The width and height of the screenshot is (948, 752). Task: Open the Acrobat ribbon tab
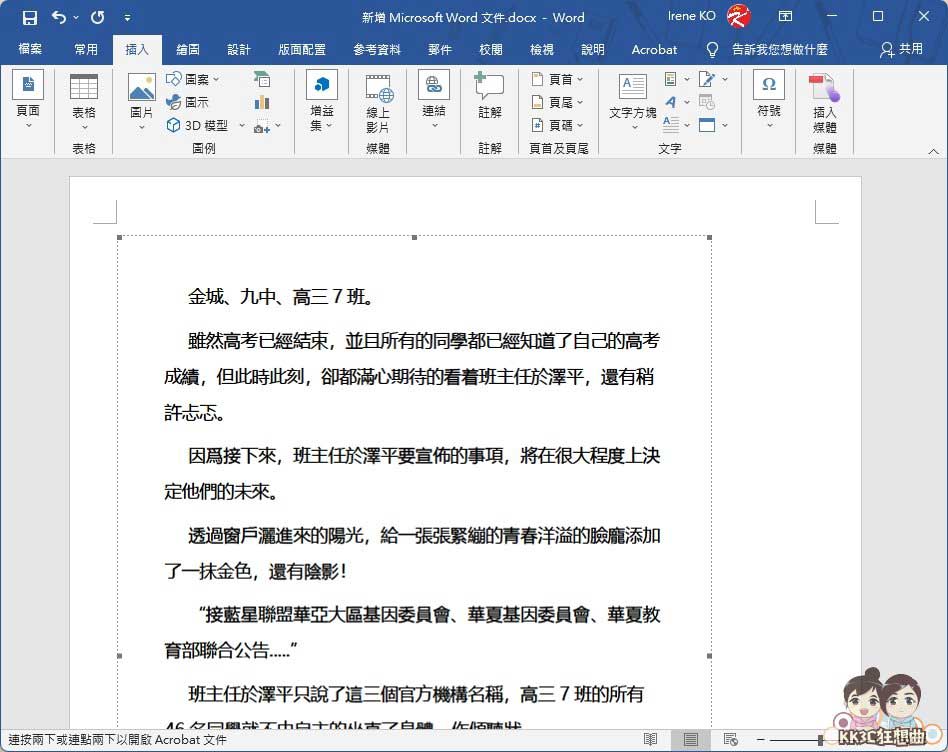point(654,49)
